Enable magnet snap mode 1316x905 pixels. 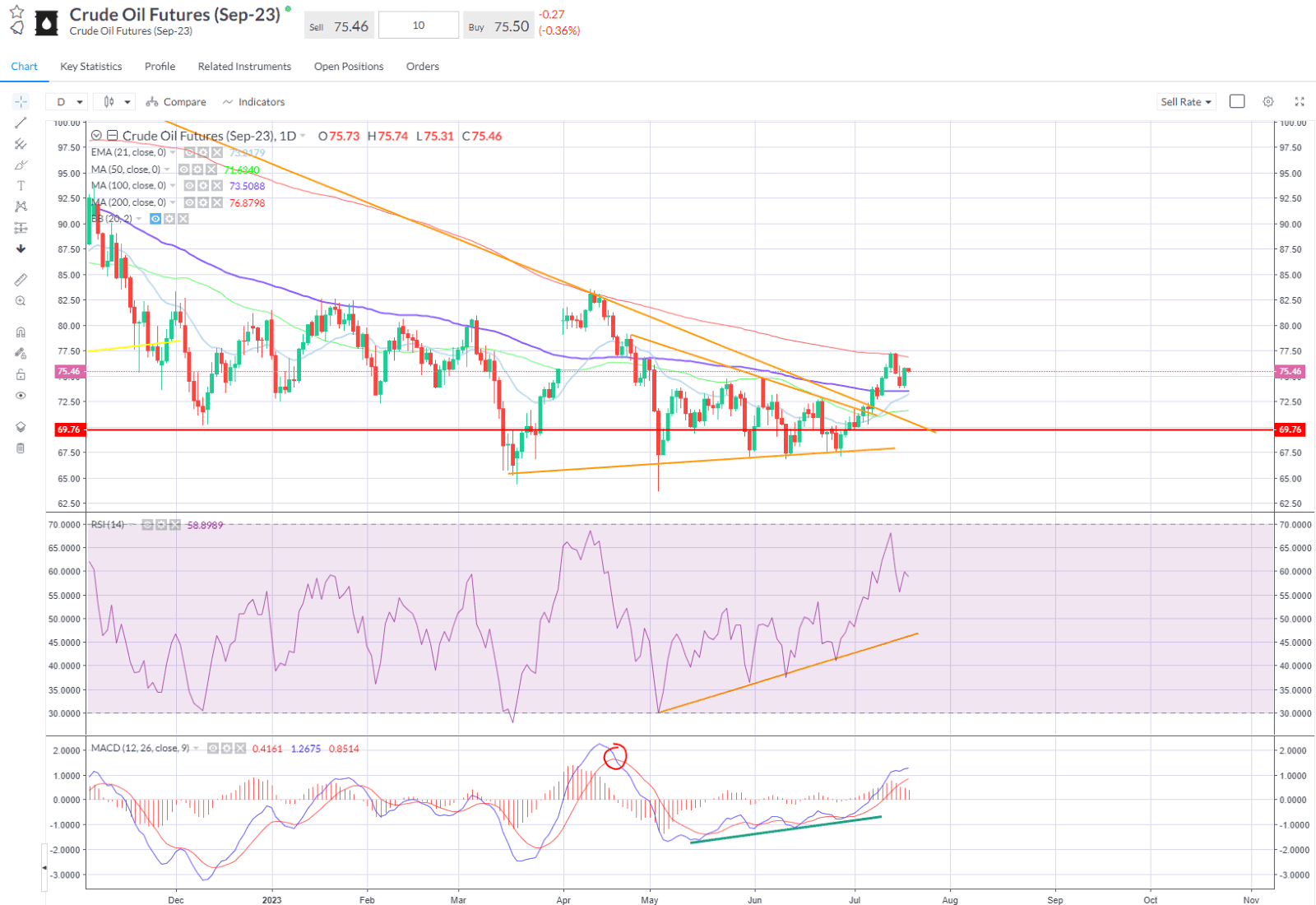[x=21, y=332]
